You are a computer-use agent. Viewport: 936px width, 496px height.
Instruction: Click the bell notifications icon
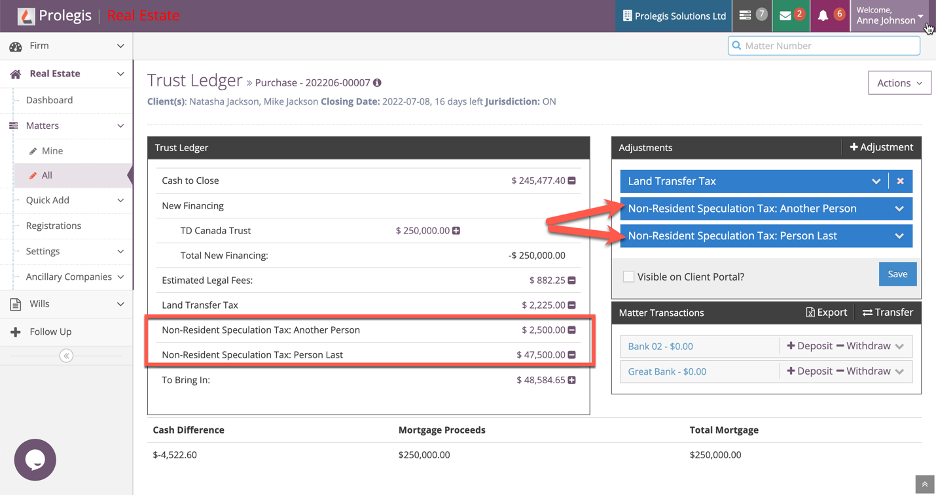pyautogui.click(x=823, y=16)
